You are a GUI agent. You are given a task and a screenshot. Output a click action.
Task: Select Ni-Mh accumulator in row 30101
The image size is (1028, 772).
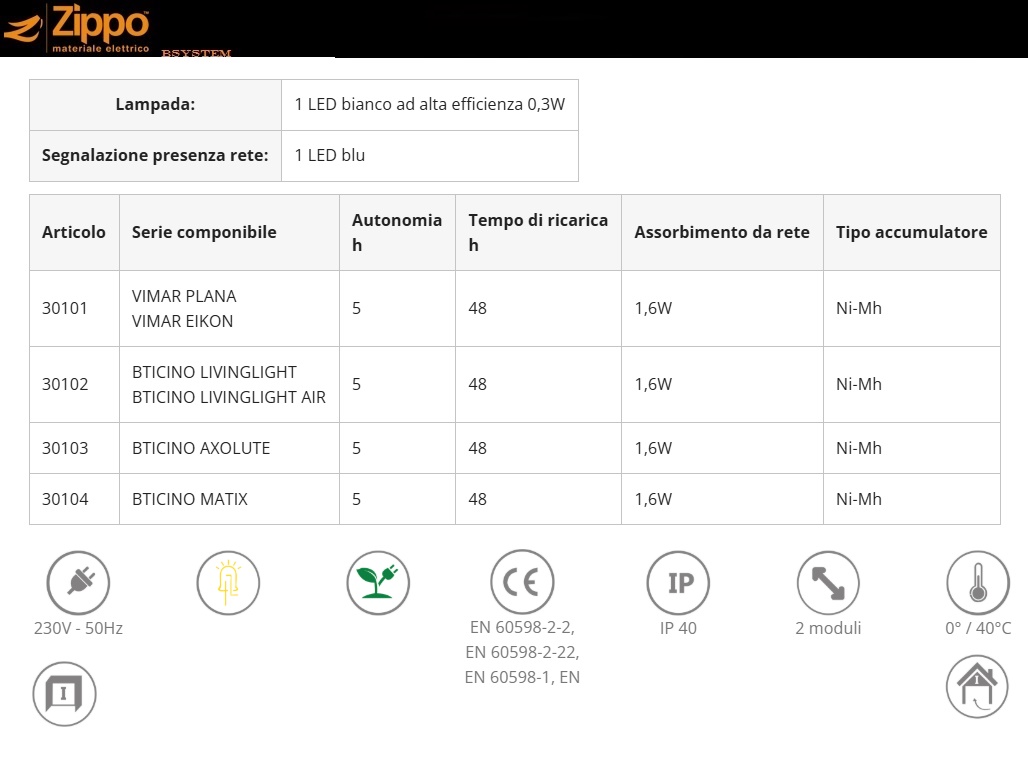coord(859,308)
